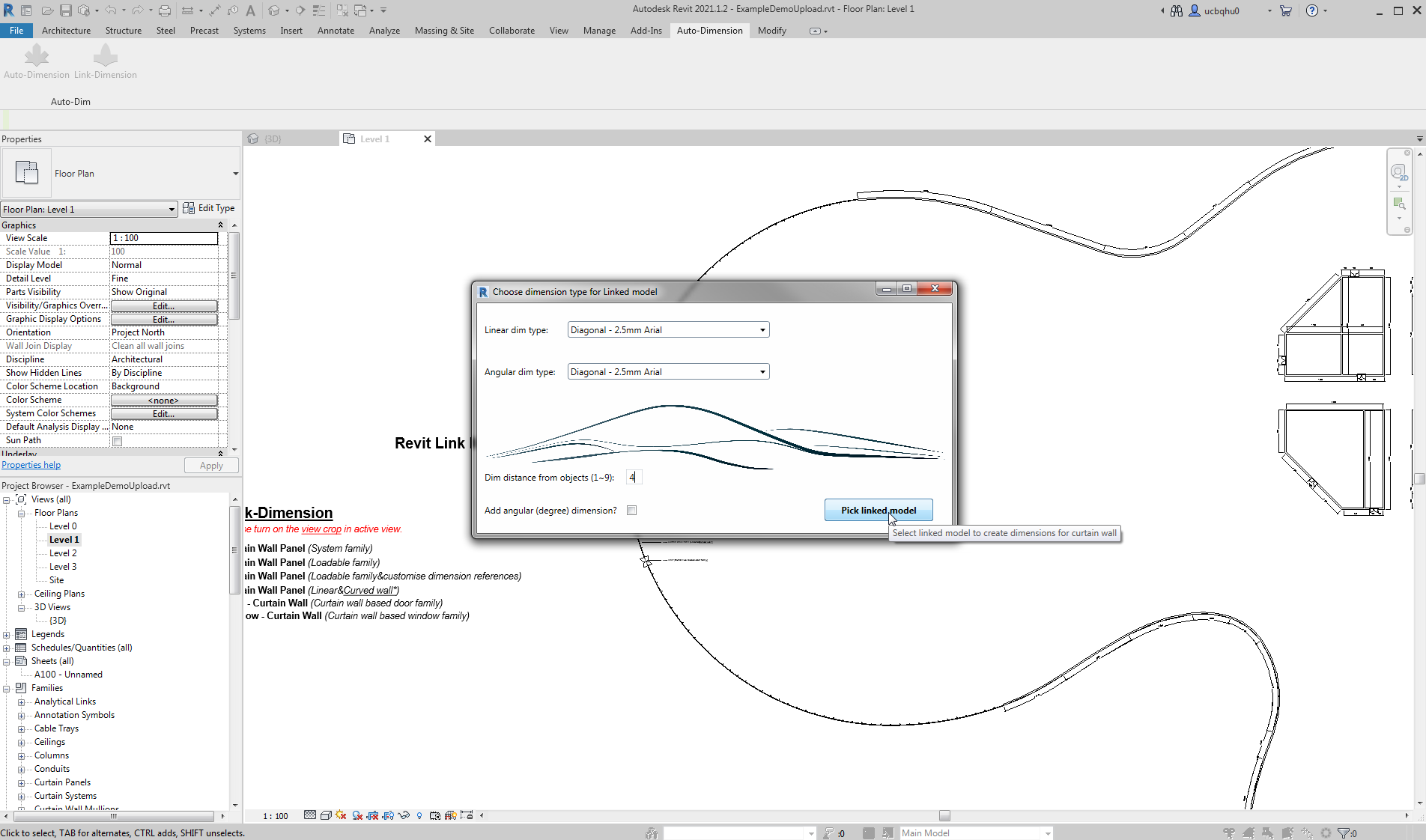Click the Project Browser horizontal scrollbar thumb
The image size is (1426, 840).
click(x=114, y=816)
